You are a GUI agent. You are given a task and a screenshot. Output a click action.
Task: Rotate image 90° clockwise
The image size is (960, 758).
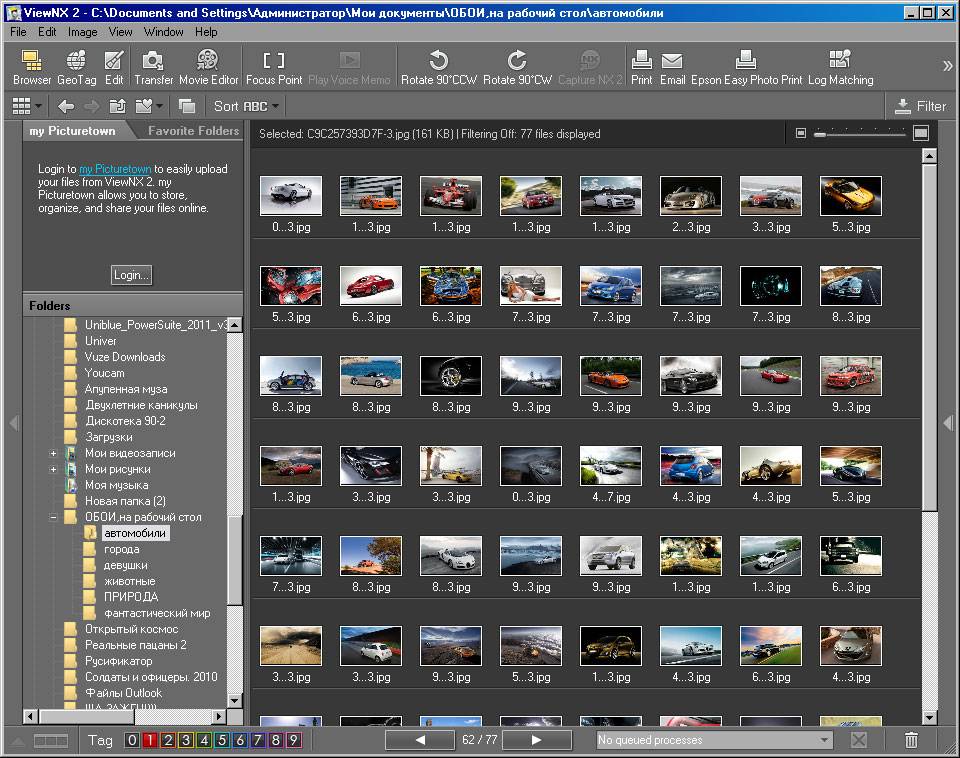(517, 67)
